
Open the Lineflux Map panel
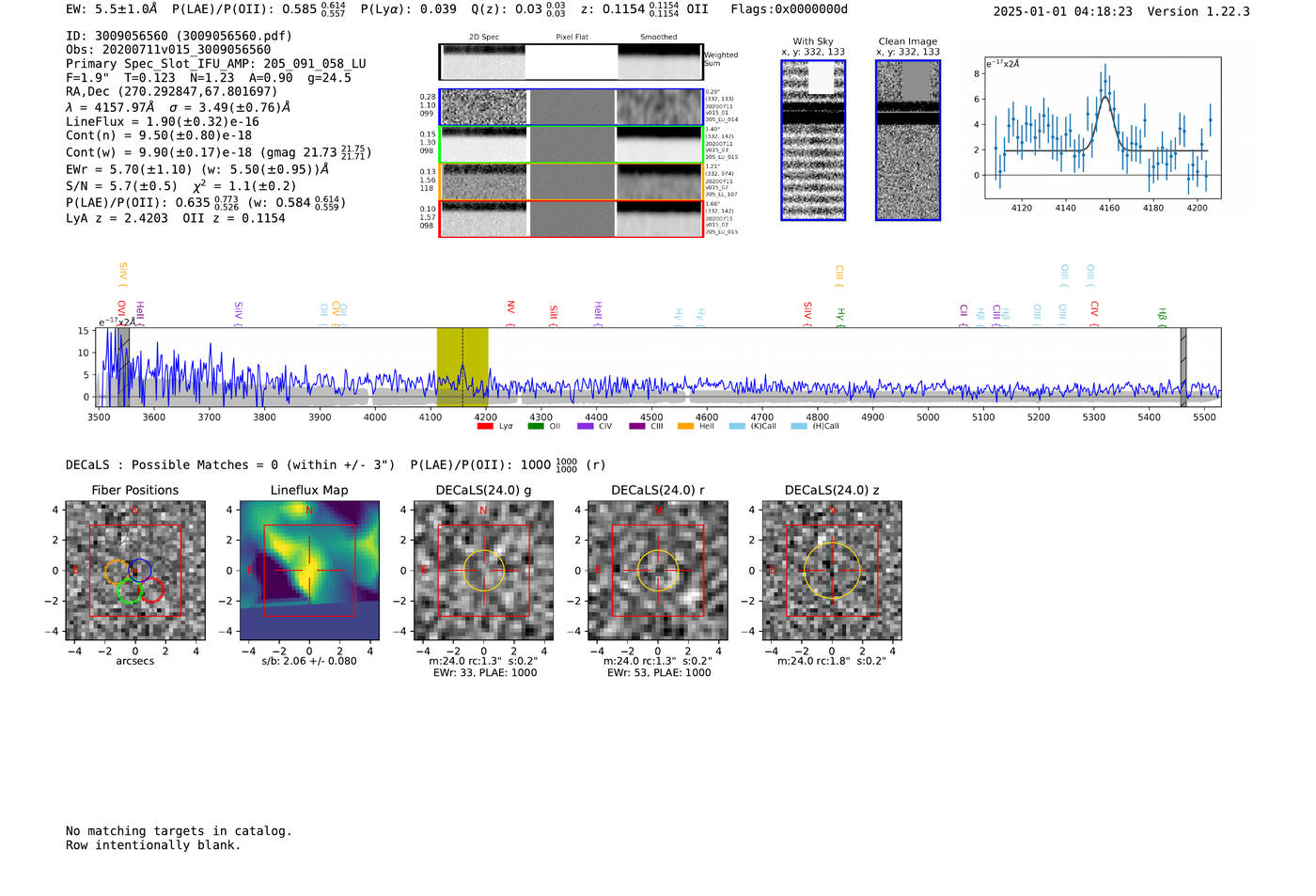pos(309,572)
